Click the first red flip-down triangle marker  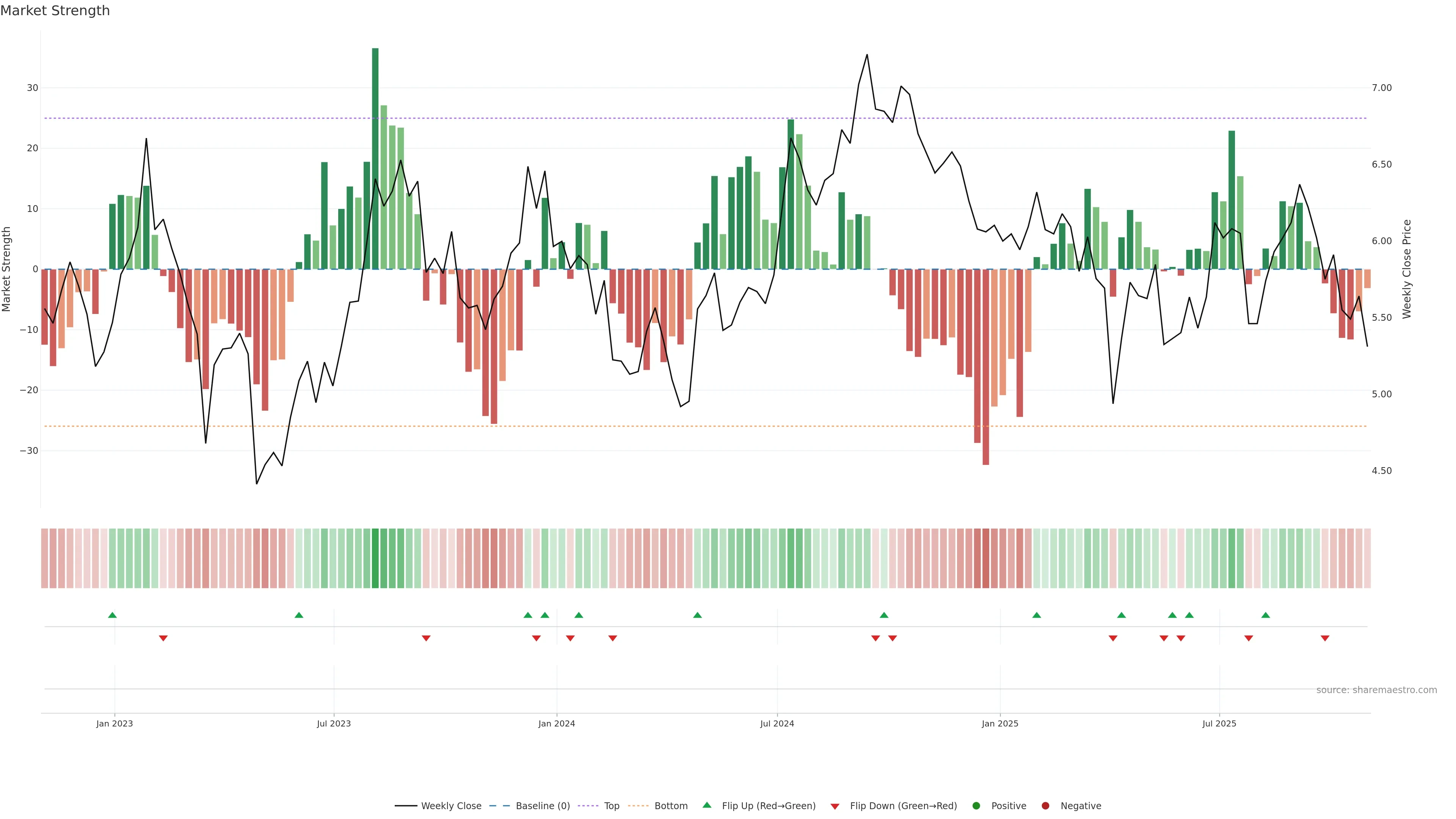pyautogui.click(x=163, y=638)
